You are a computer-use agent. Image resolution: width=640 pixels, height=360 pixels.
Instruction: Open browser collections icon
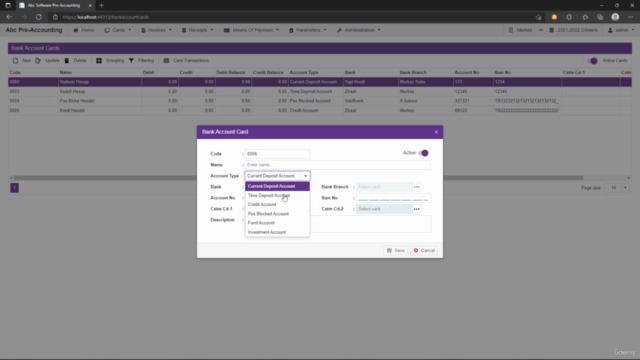600,17
